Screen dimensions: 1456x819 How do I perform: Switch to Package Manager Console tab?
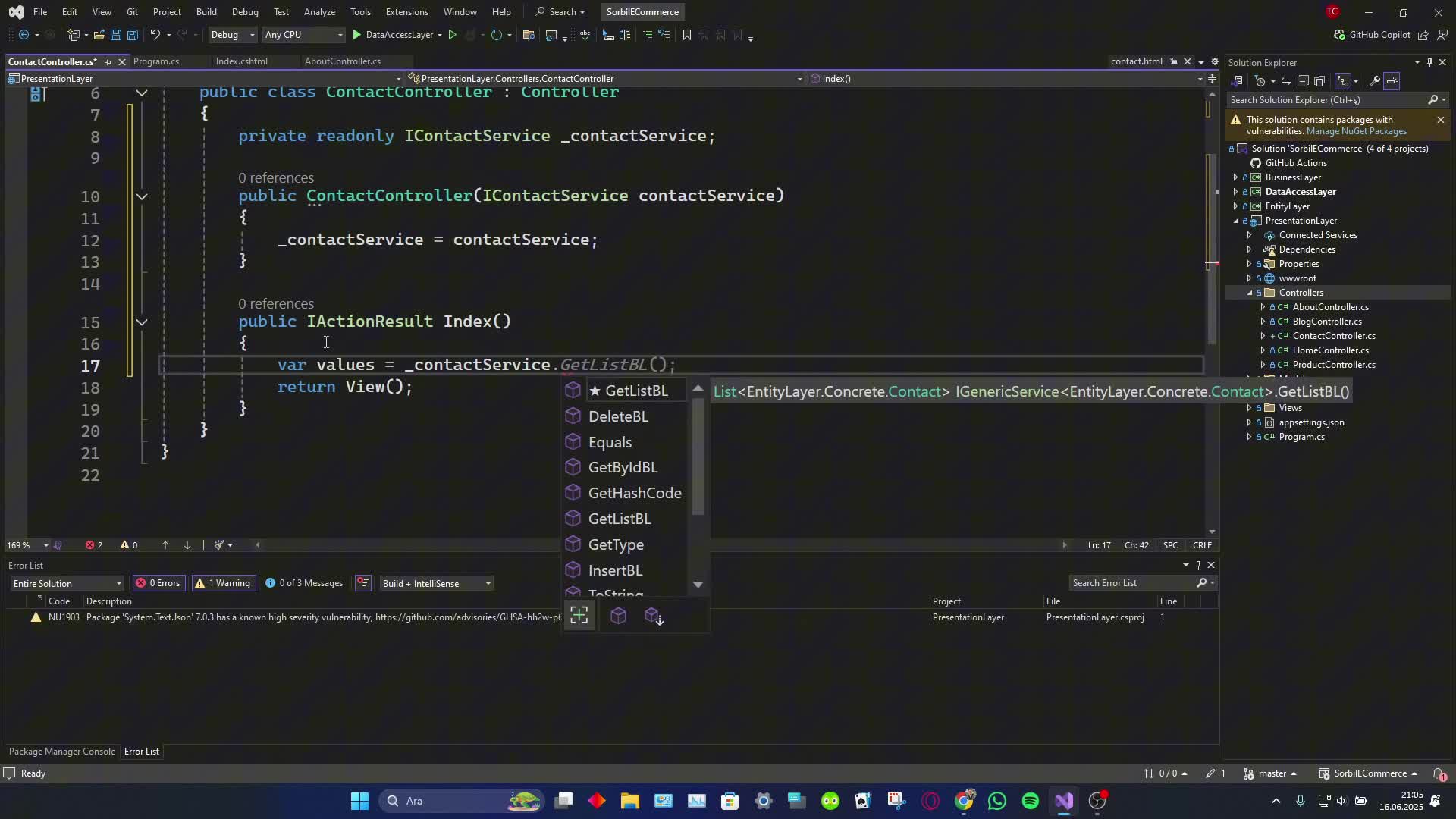tap(62, 752)
